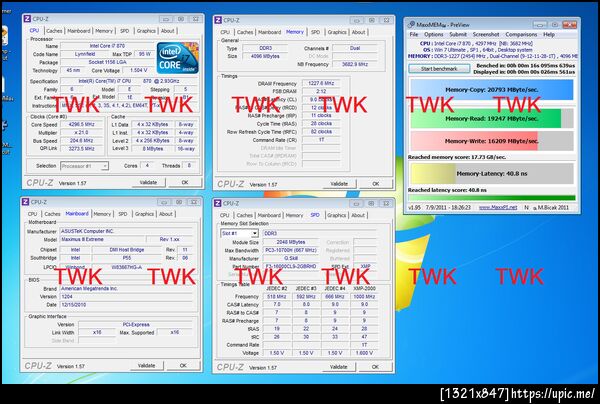This screenshot has height=404, width=600.
Task: Click the Memory-Latency result bar
Action: (492, 174)
